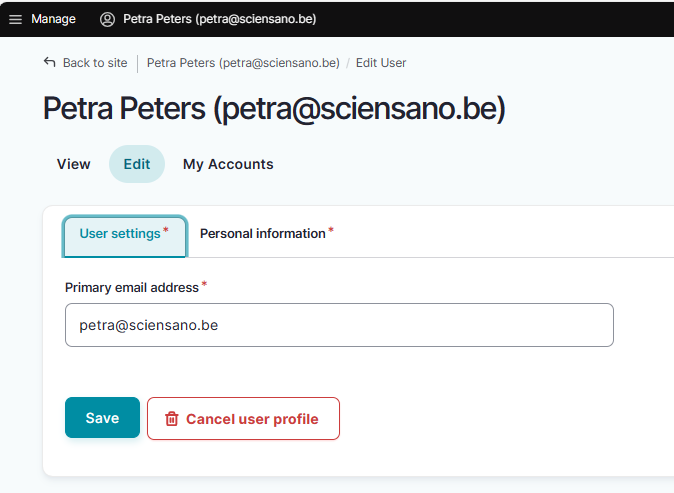
Task: Click the Edit User breadcrumb text
Action: [x=381, y=63]
